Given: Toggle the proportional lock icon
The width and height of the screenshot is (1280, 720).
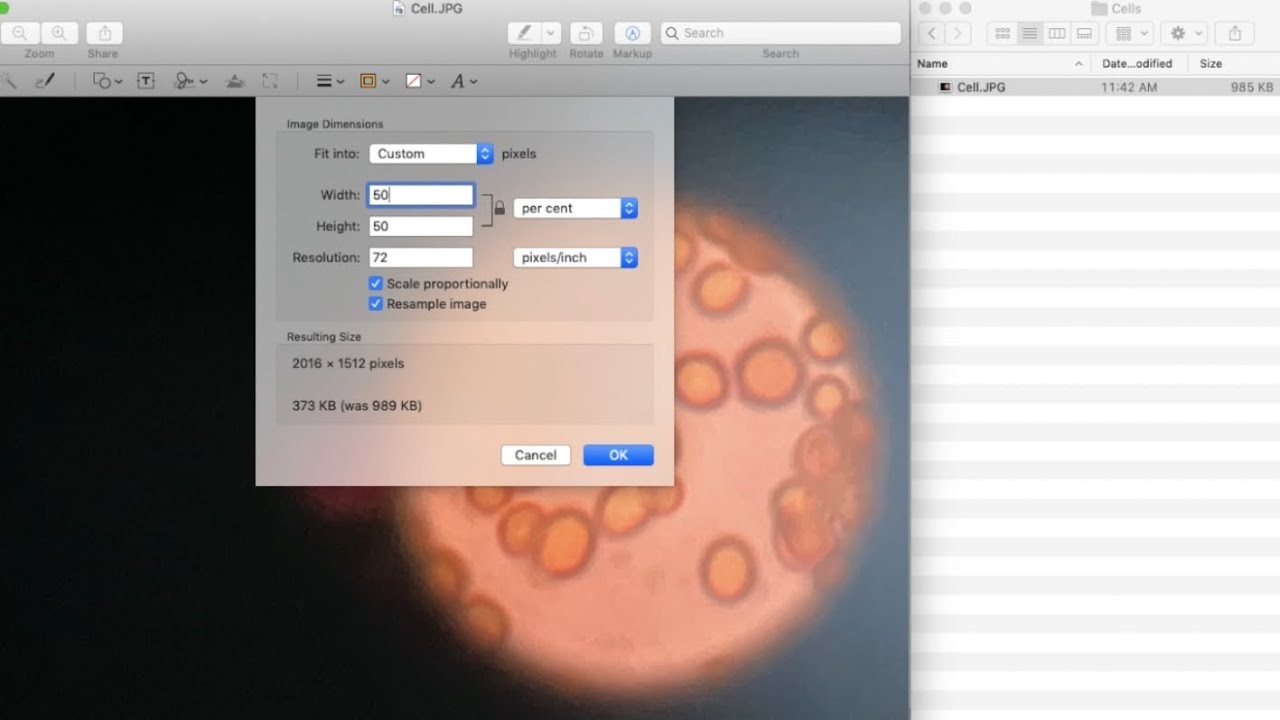Looking at the screenshot, I should click(499, 209).
